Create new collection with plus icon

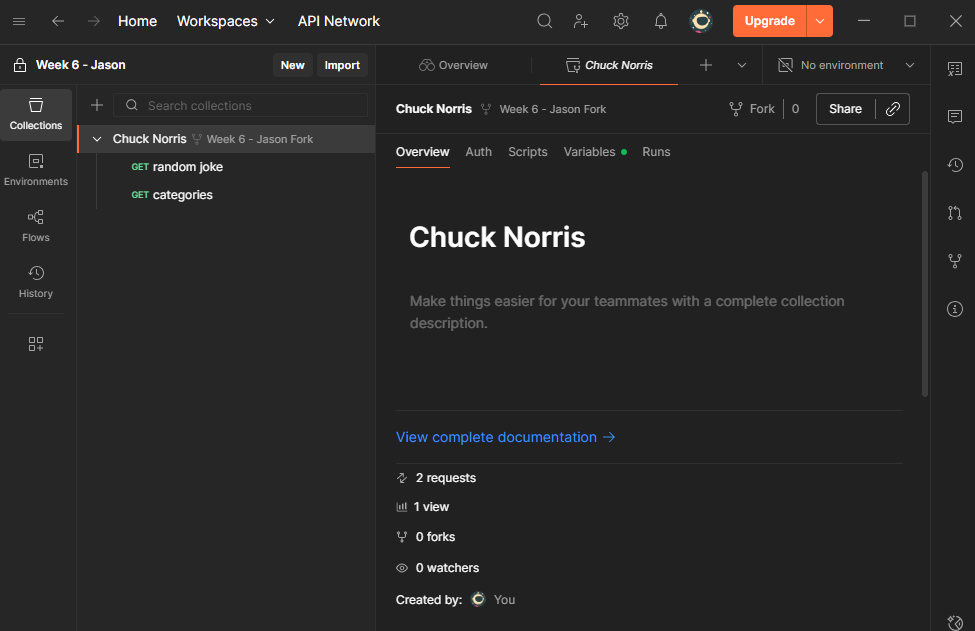[97, 105]
